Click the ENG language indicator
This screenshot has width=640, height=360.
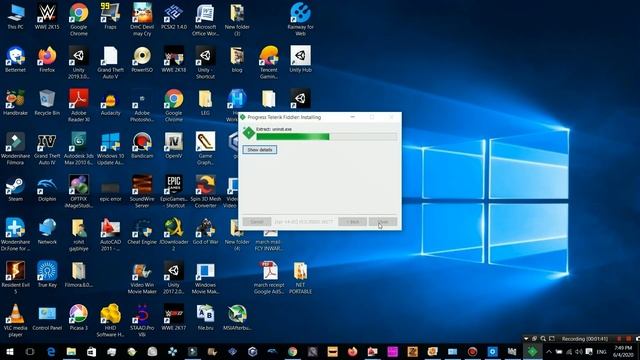pyautogui.click(x=601, y=351)
